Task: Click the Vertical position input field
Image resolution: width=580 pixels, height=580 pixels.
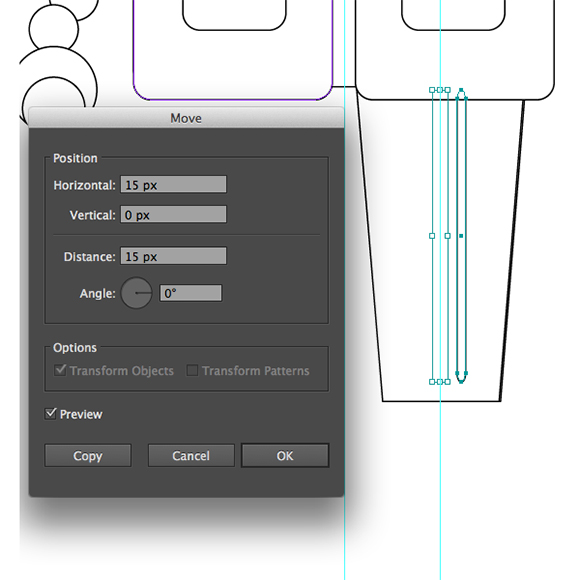Action: [x=173, y=215]
